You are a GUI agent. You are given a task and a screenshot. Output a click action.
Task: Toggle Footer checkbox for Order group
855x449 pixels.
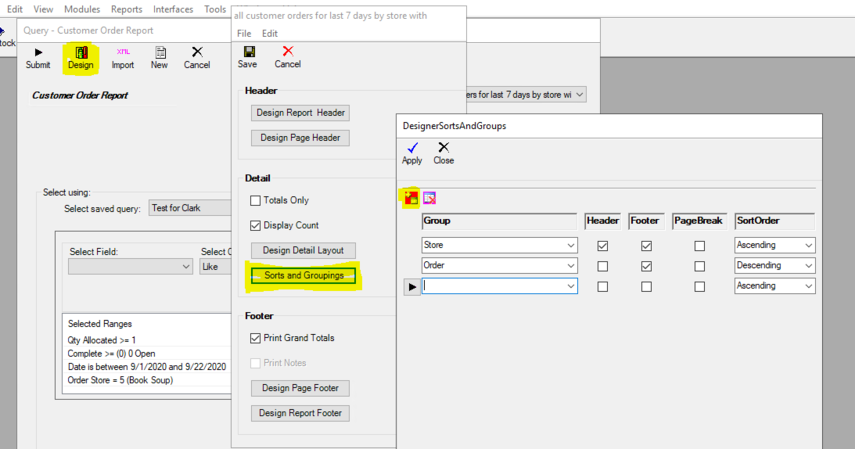(x=646, y=266)
